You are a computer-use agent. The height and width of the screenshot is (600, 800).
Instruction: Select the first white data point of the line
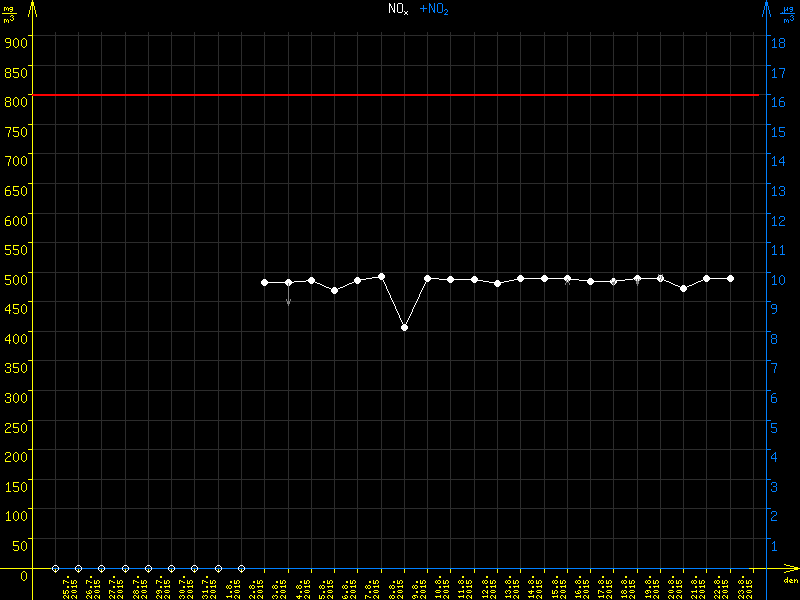(265, 283)
